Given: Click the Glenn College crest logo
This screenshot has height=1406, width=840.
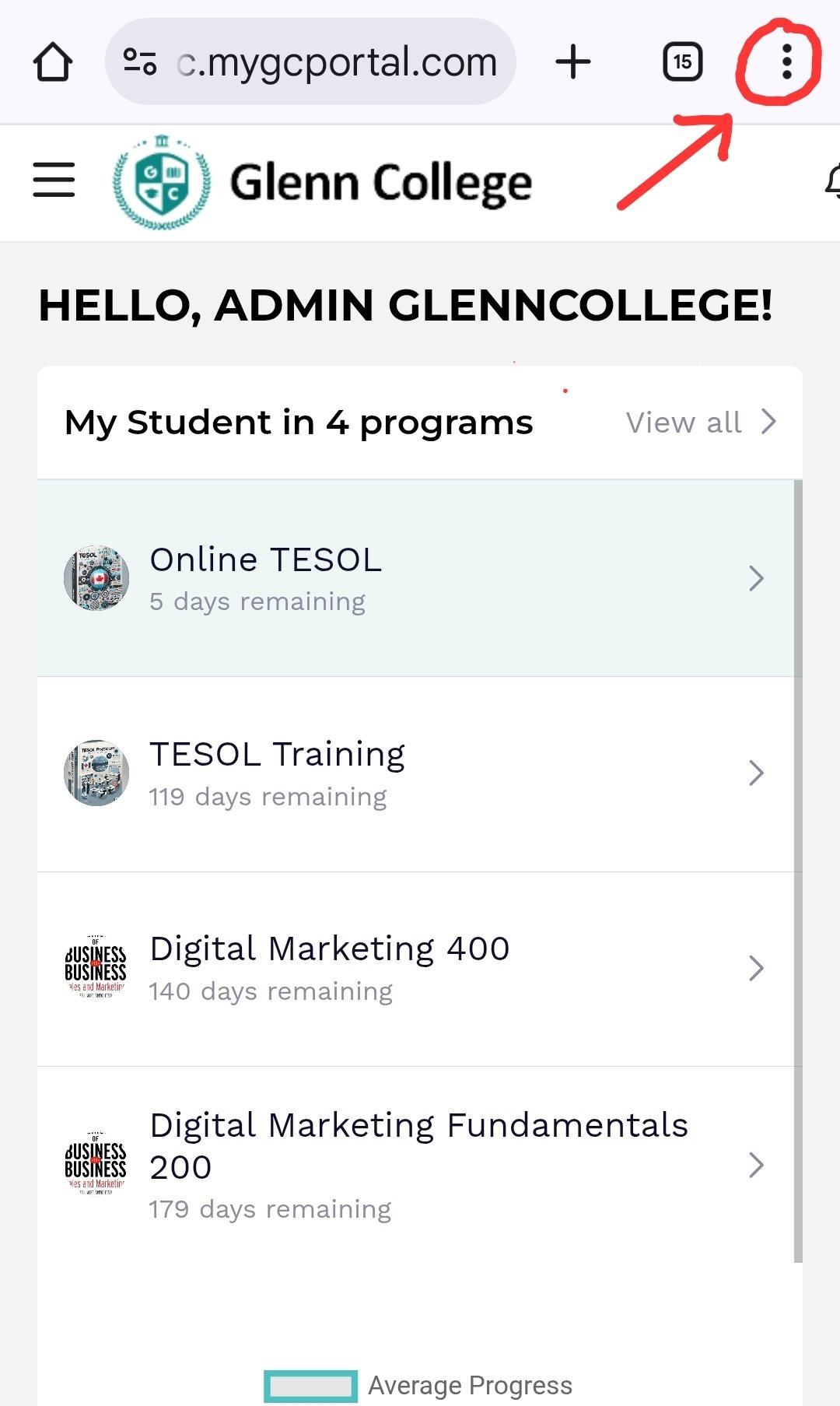Looking at the screenshot, I should tap(162, 183).
